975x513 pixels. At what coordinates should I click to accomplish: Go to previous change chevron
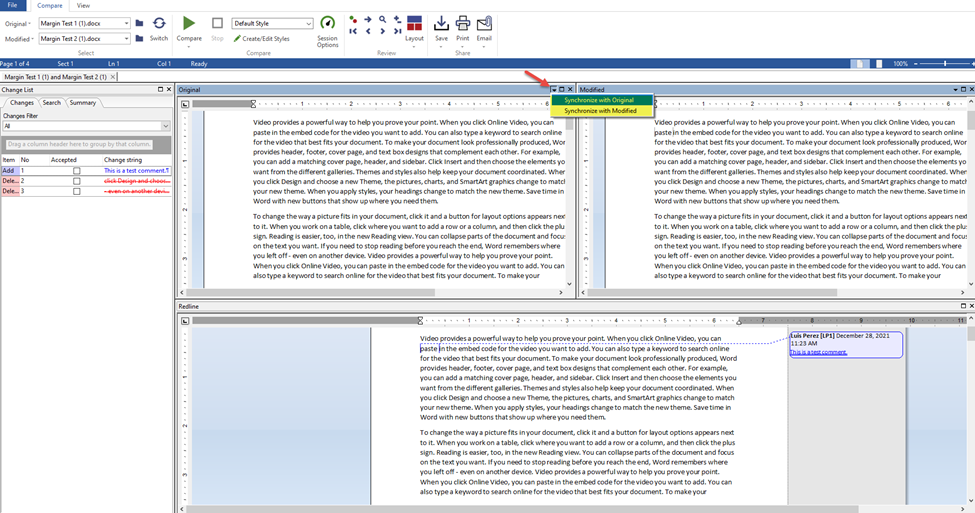click(367, 31)
